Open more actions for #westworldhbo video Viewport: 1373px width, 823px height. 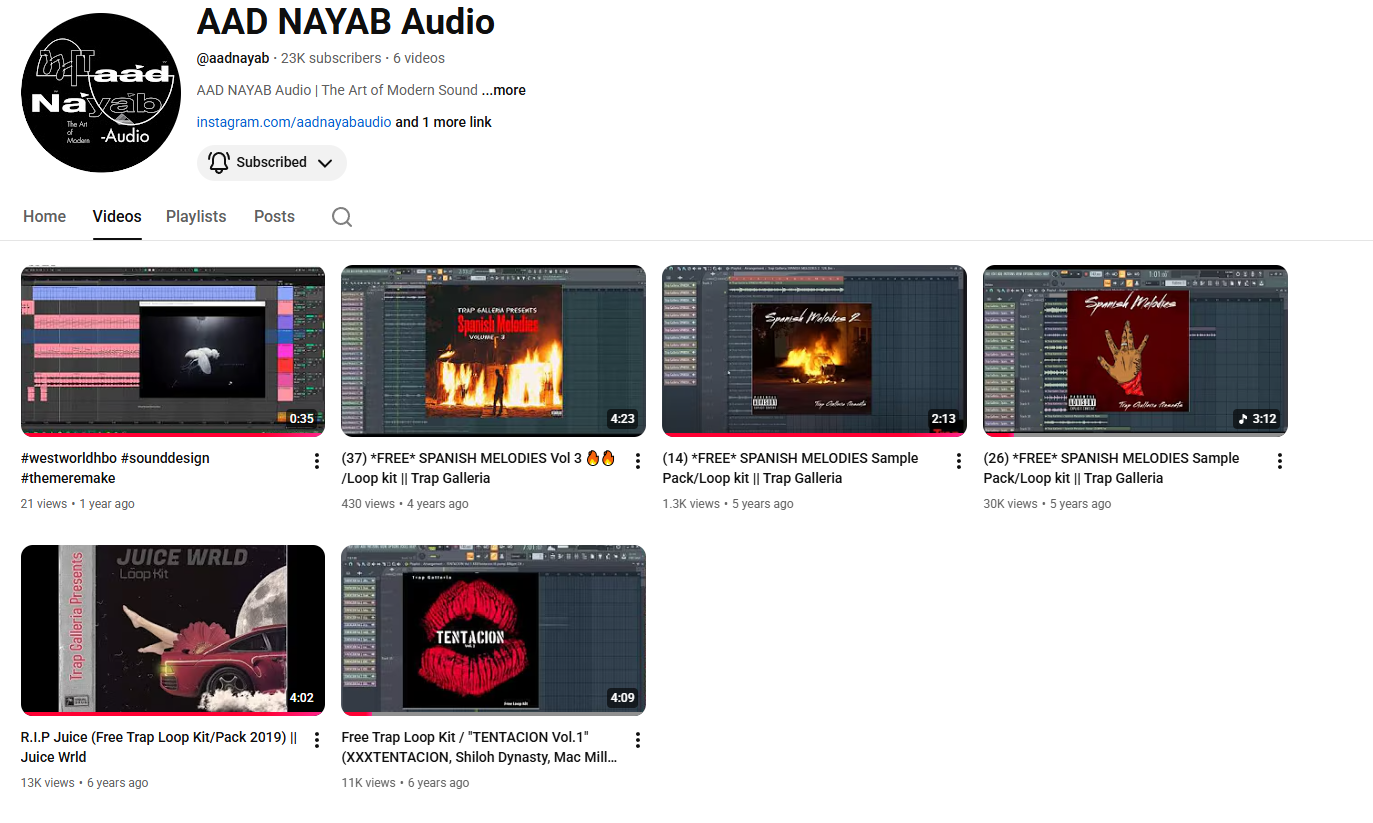pos(317,461)
